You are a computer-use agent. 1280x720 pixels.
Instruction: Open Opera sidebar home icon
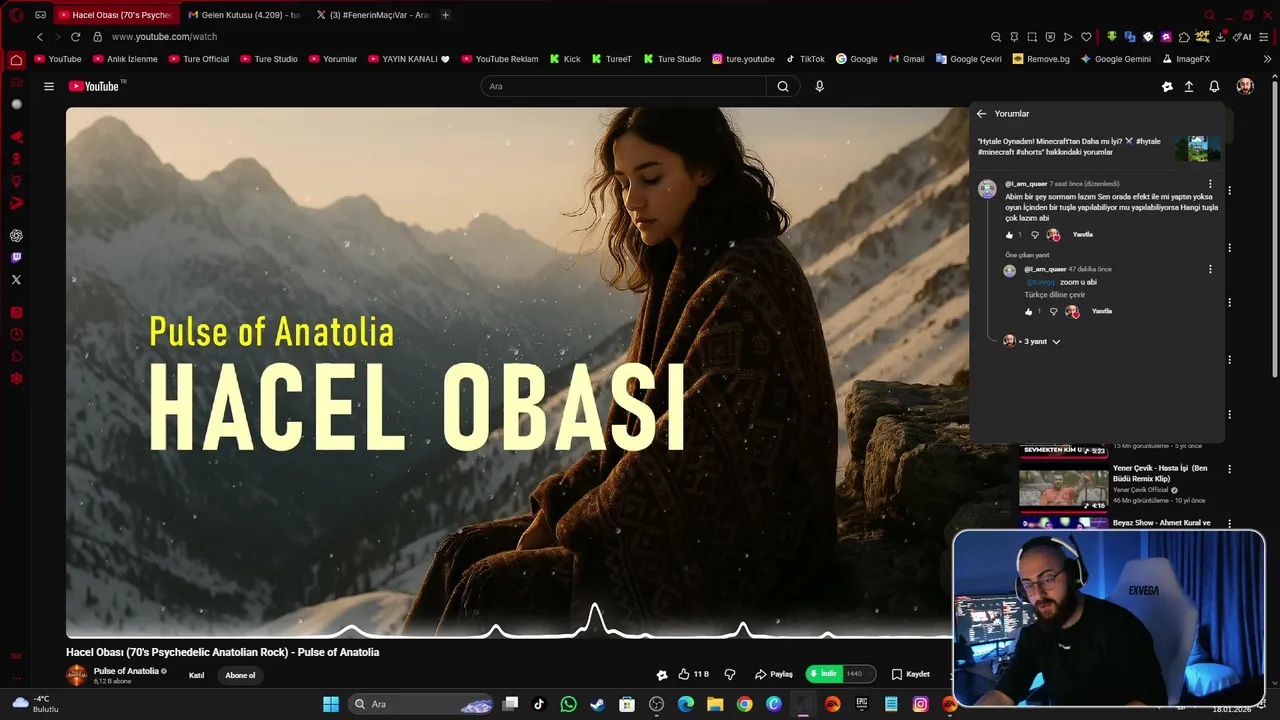click(16, 60)
